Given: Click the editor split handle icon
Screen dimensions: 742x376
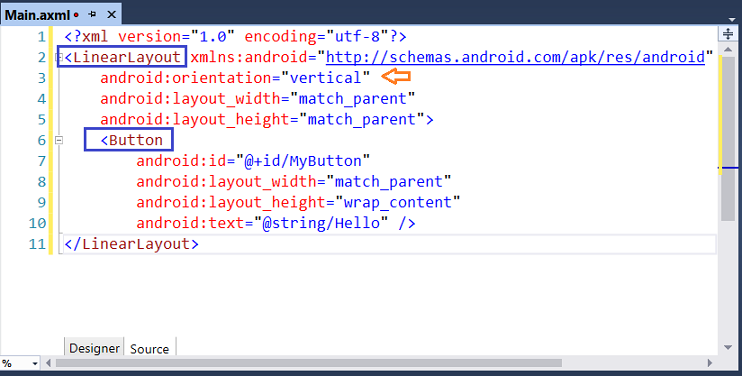Looking at the screenshot, I should (728, 34).
